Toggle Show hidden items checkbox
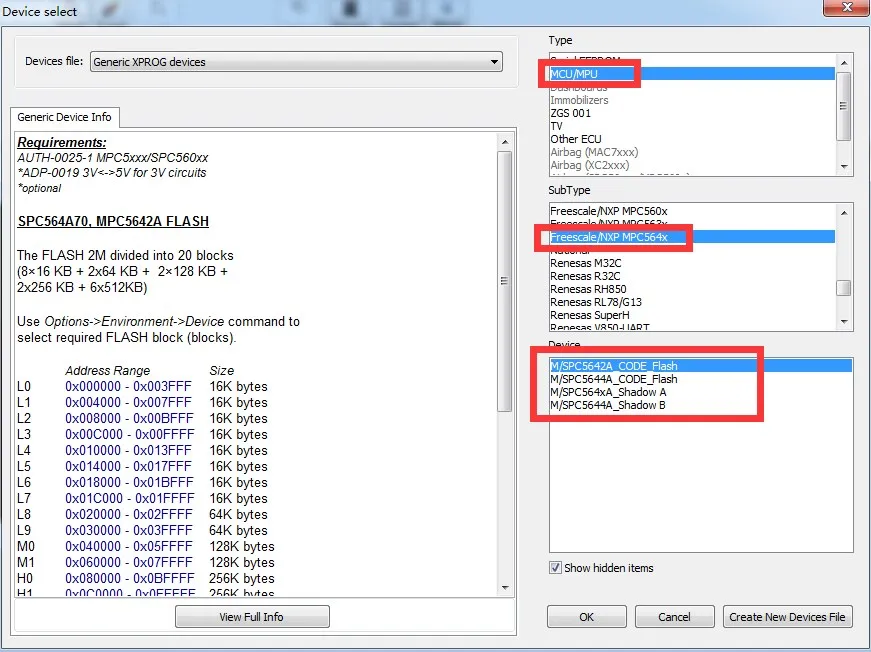Viewport: 871px width, 652px height. (555, 568)
